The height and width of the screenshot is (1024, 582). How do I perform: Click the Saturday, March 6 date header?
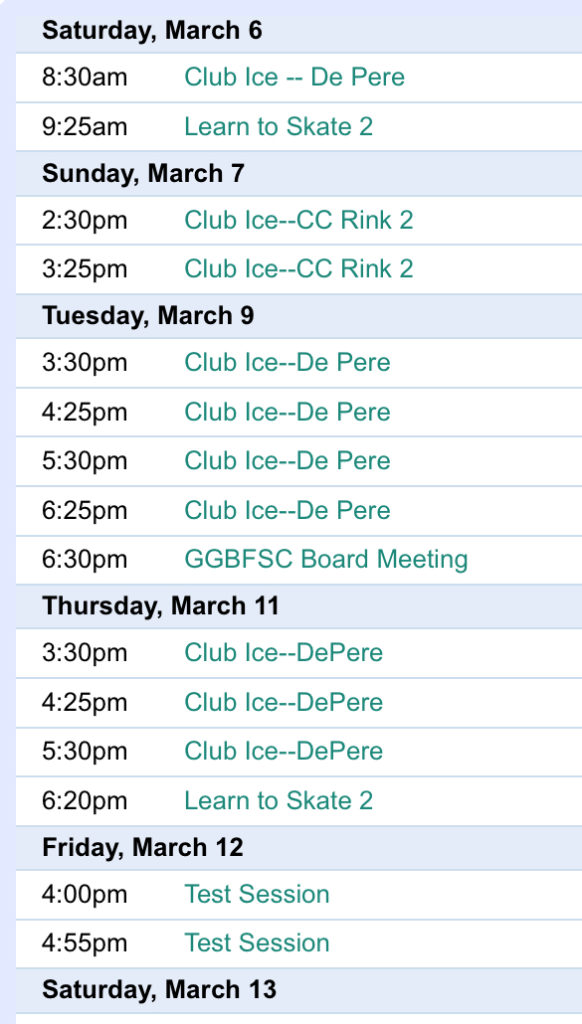(152, 31)
